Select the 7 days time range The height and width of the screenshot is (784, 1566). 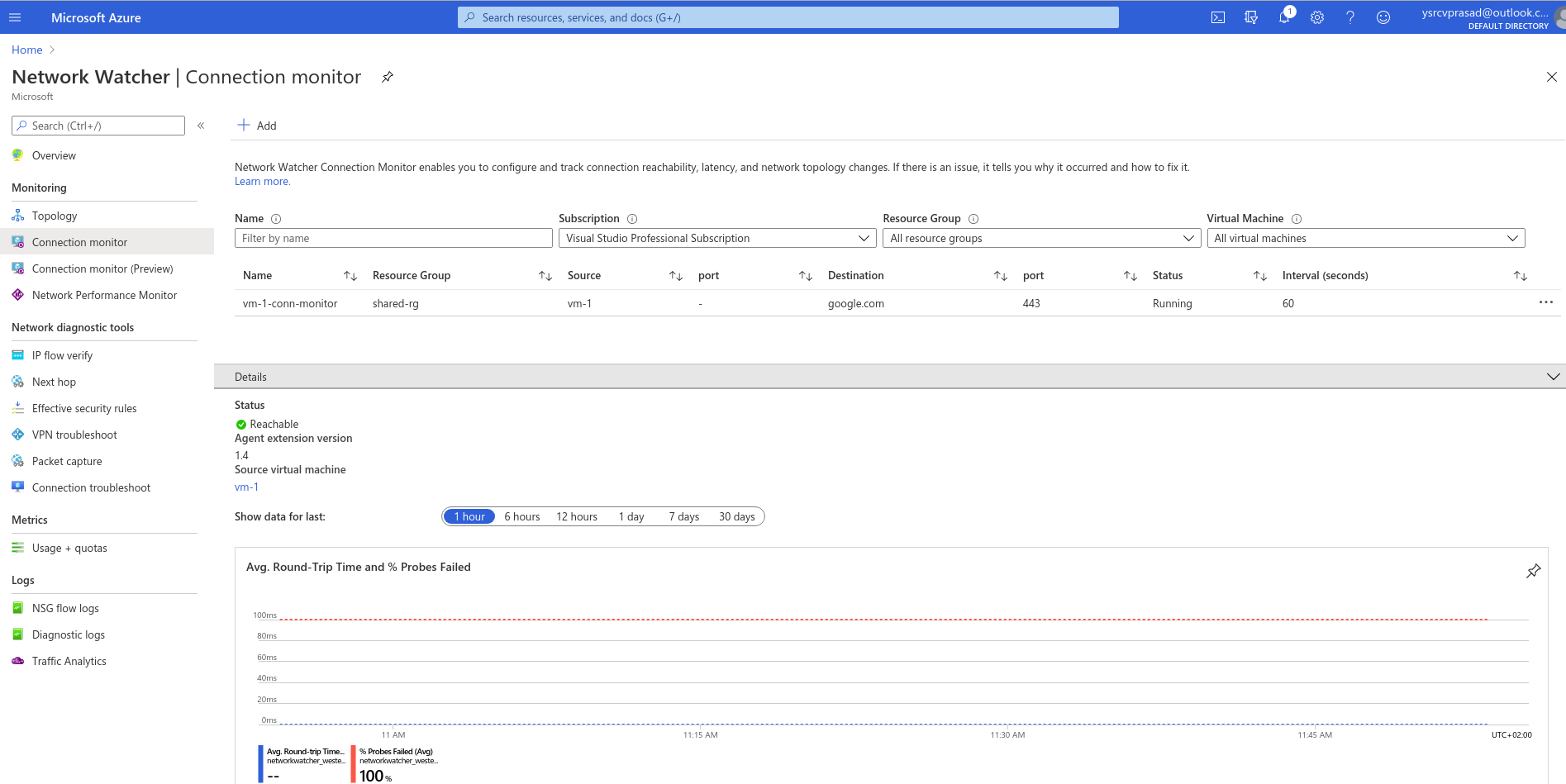[683, 516]
